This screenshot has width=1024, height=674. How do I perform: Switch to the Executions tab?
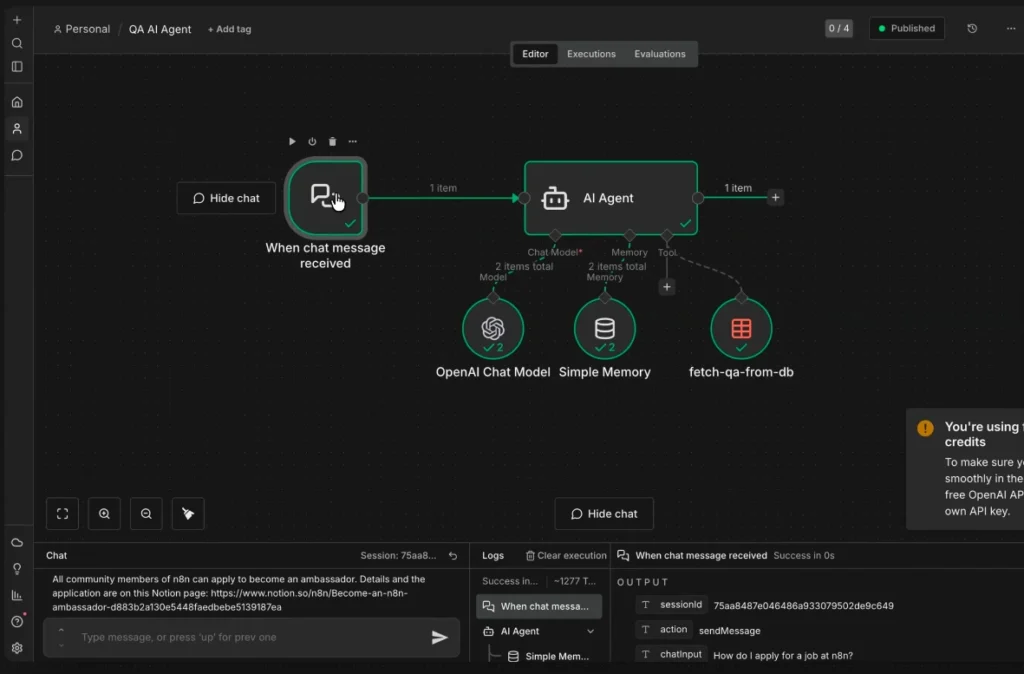click(x=591, y=53)
